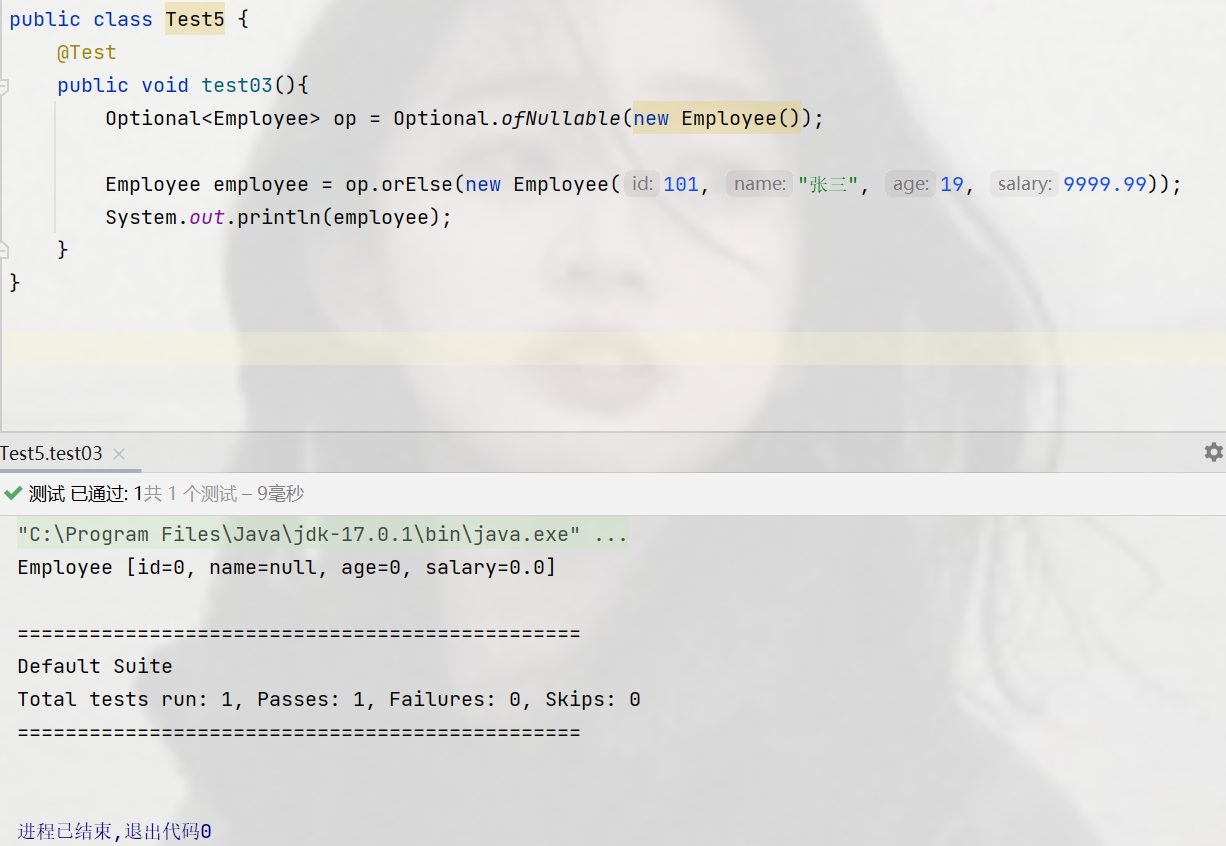1226x846 pixels.
Task: Click the println statement
Action: point(279,217)
